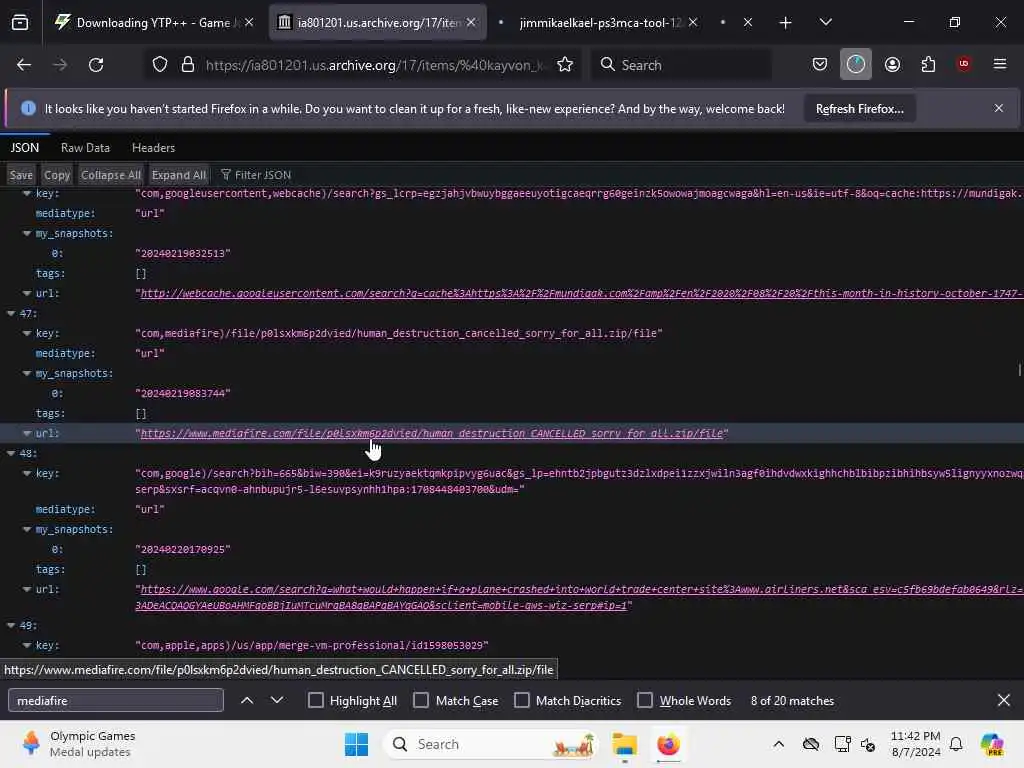
Task: Click the Save JSON button
Action: pyautogui.click(x=21, y=175)
